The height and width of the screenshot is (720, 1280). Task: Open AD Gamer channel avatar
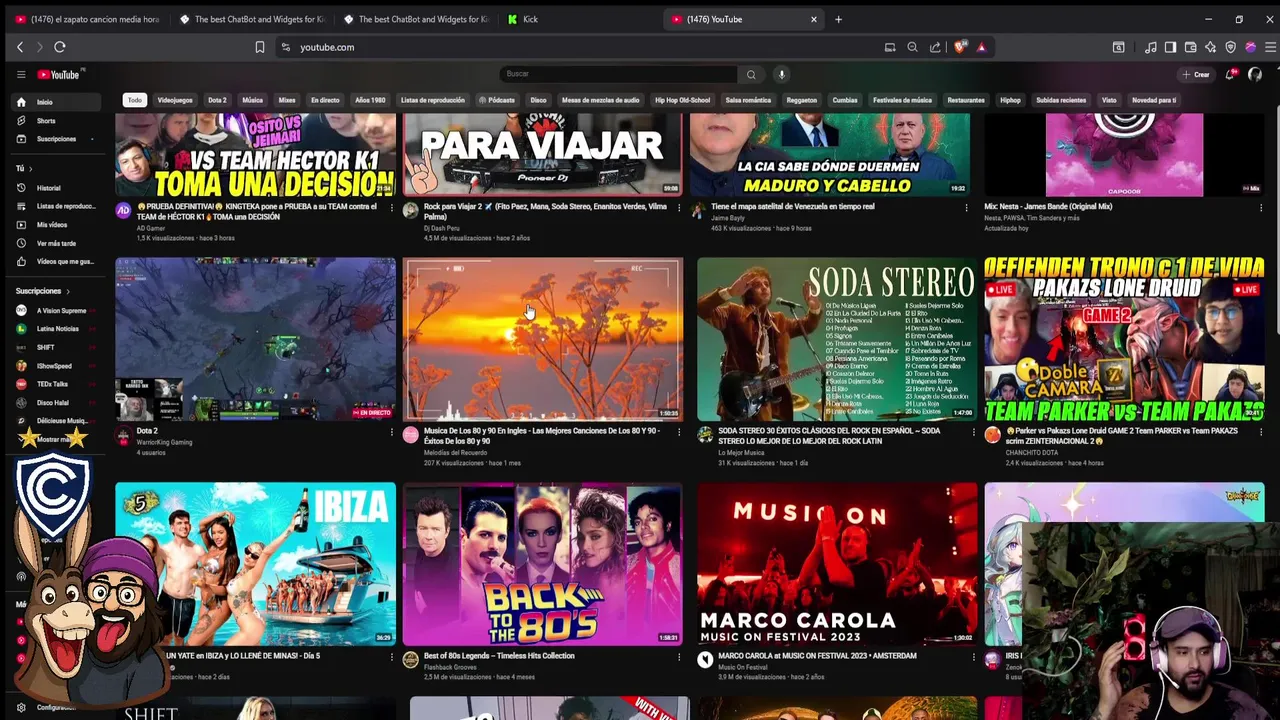pos(123,210)
